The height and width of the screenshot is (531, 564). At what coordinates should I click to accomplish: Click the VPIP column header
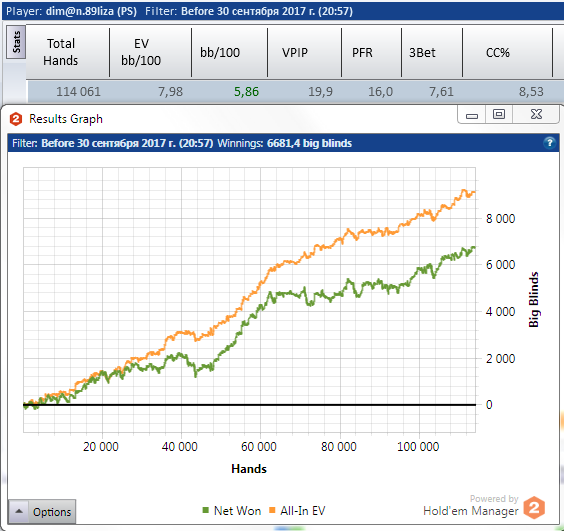[x=304, y=52]
